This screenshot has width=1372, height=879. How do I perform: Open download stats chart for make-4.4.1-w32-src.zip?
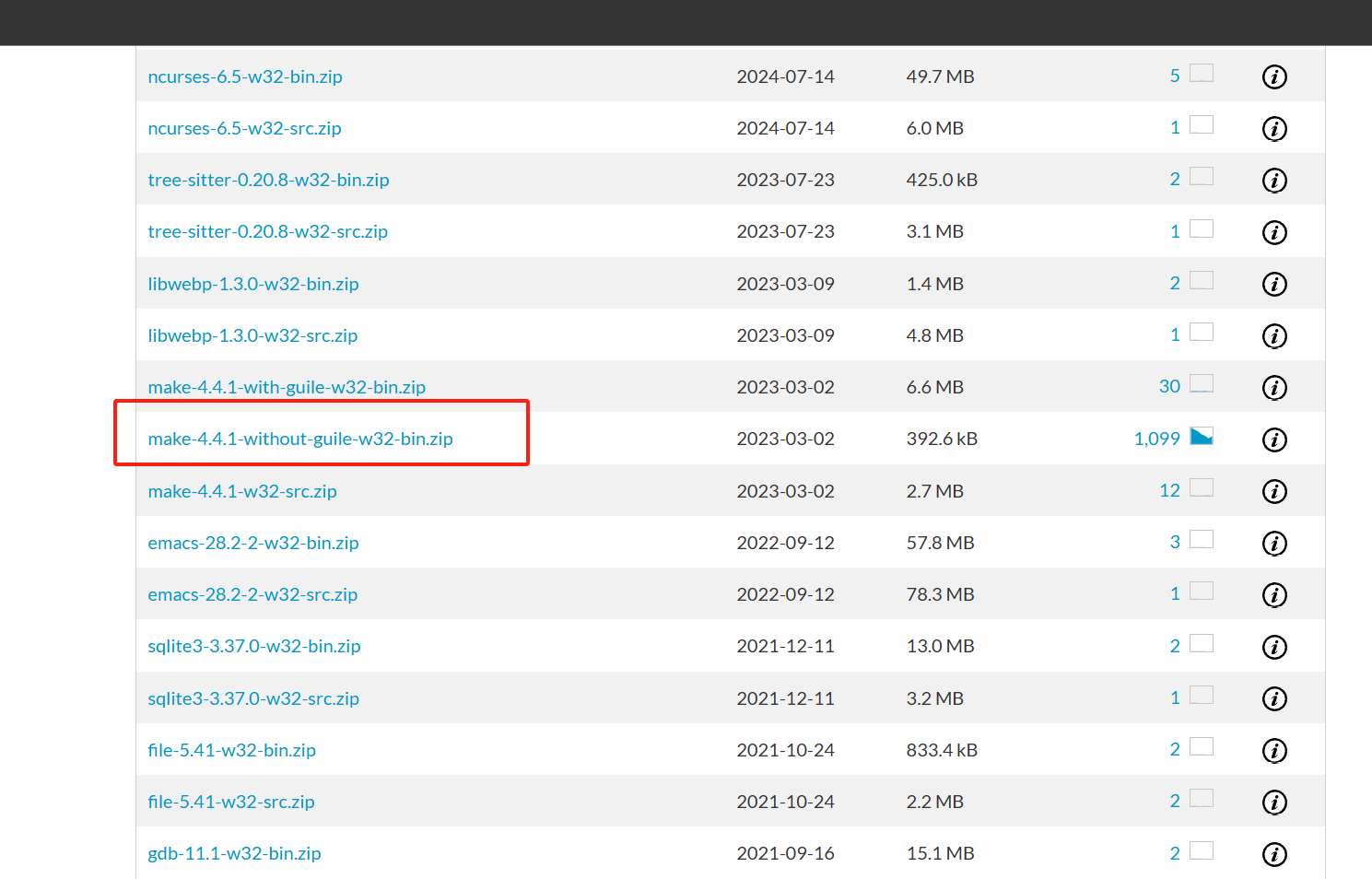1202,487
